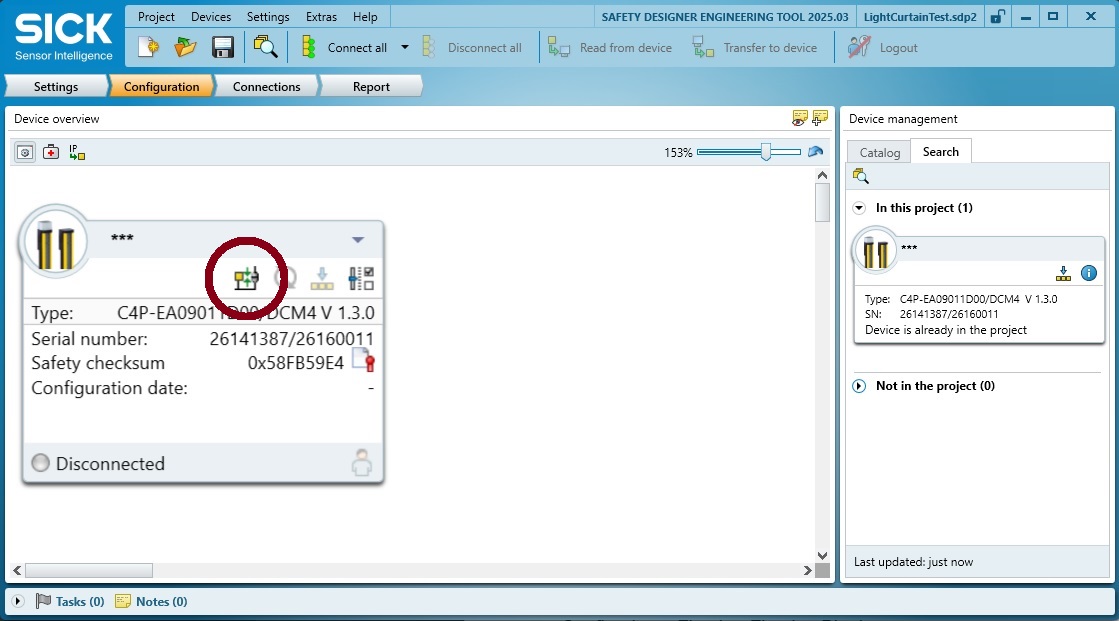Click the show notes icon in Device overview header
This screenshot has width=1119, height=621.
pos(800,118)
